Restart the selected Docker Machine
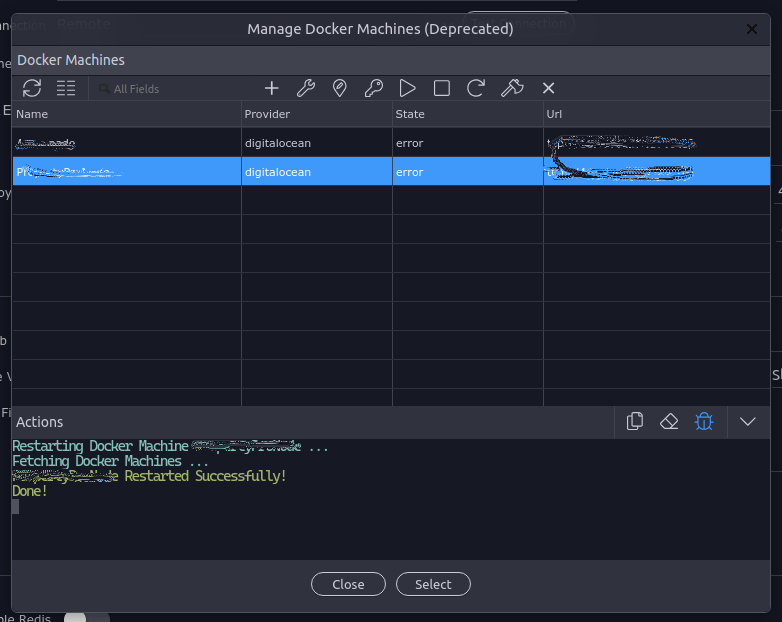The width and height of the screenshot is (782, 622). [475, 88]
